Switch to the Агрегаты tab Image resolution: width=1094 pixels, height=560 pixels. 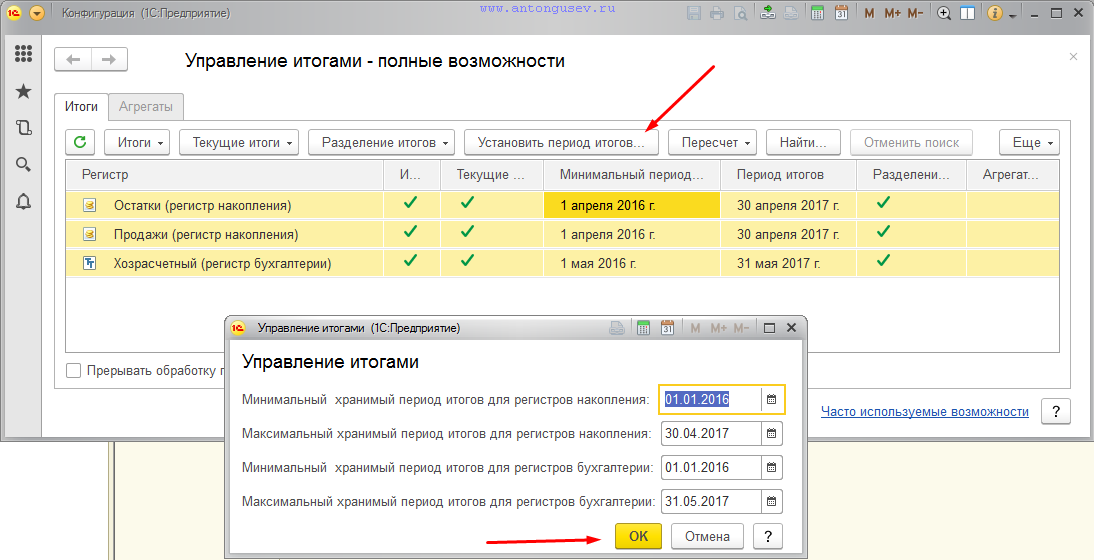click(x=146, y=107)
